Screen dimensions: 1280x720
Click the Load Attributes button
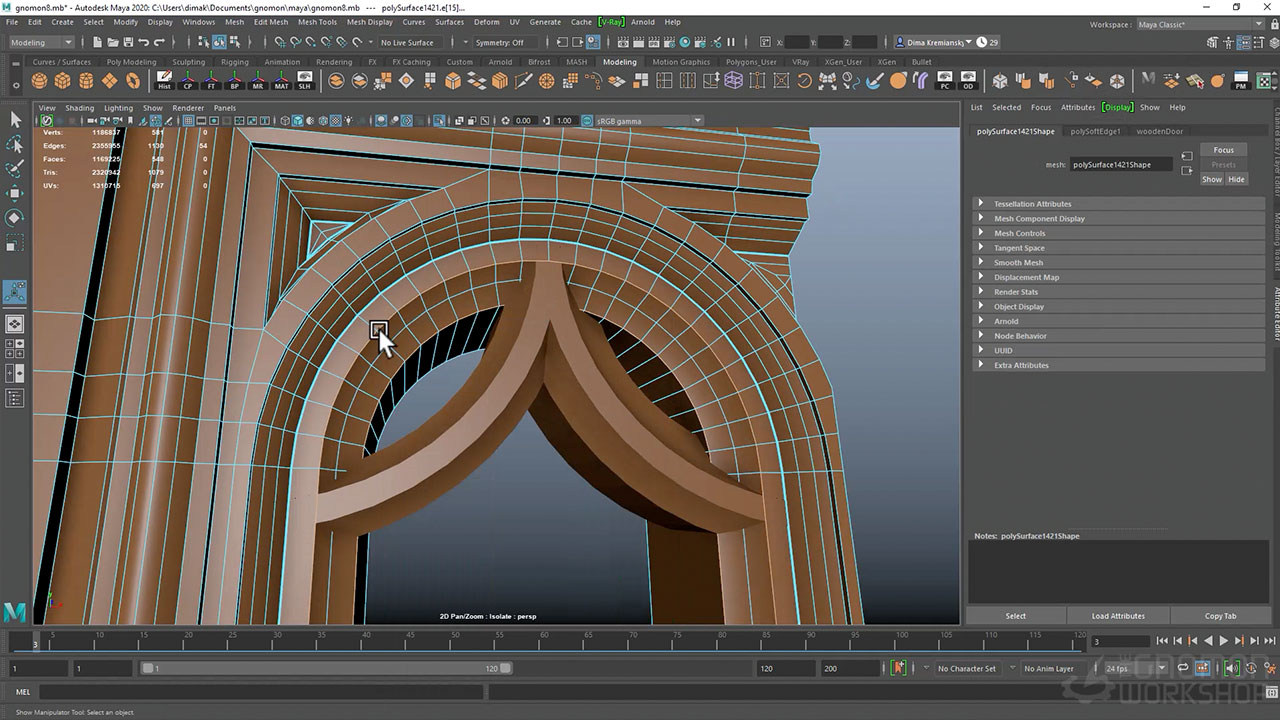point(1118,616)
